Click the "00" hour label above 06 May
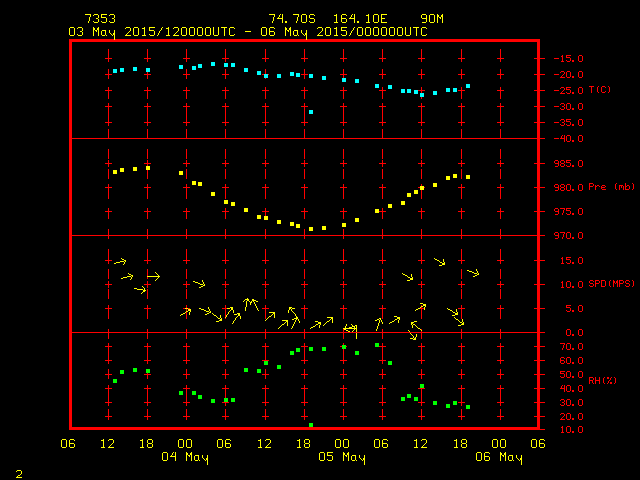 point(499,444)
